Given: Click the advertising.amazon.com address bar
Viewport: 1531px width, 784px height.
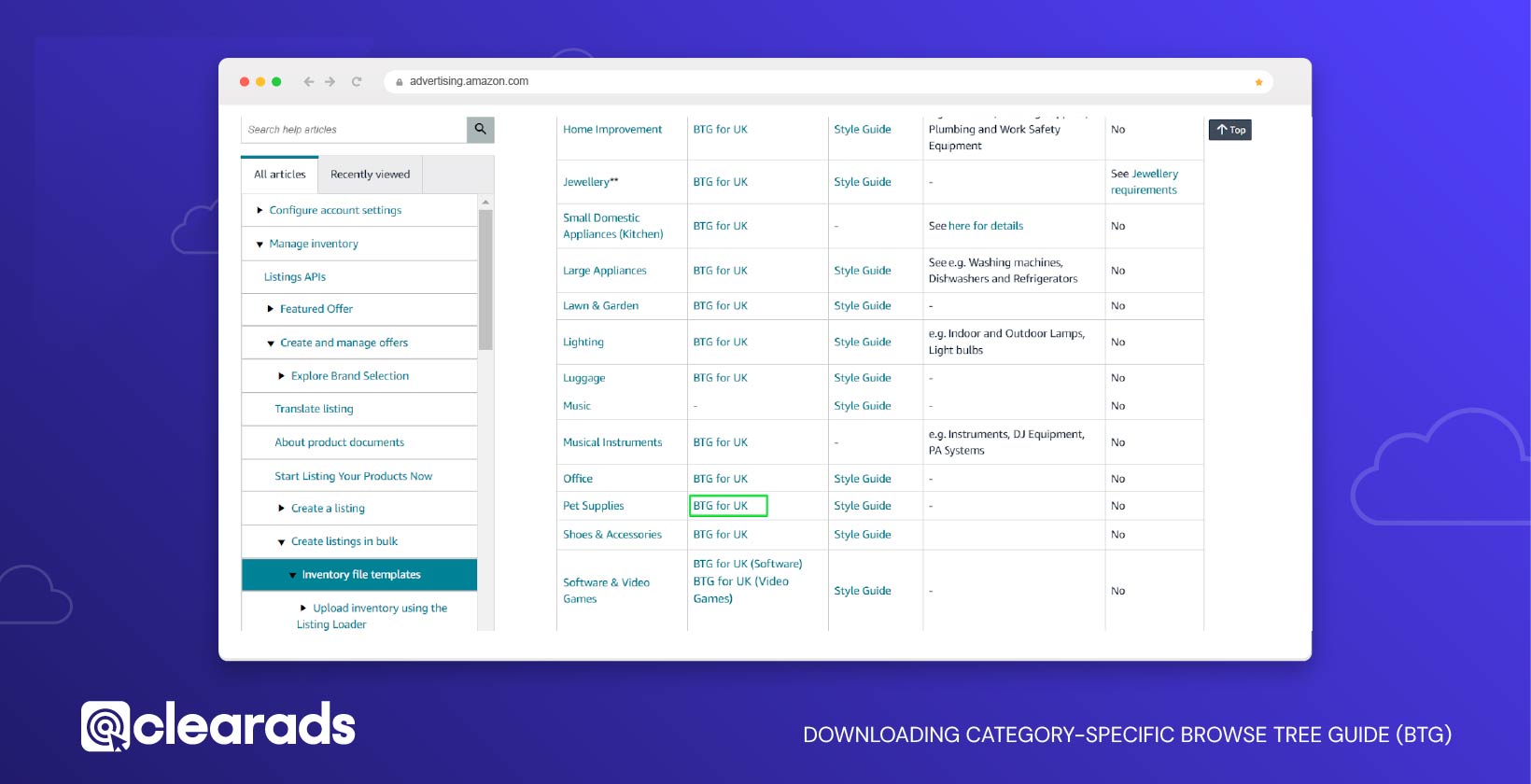Looking at the screenshot, I should (828, 82).
